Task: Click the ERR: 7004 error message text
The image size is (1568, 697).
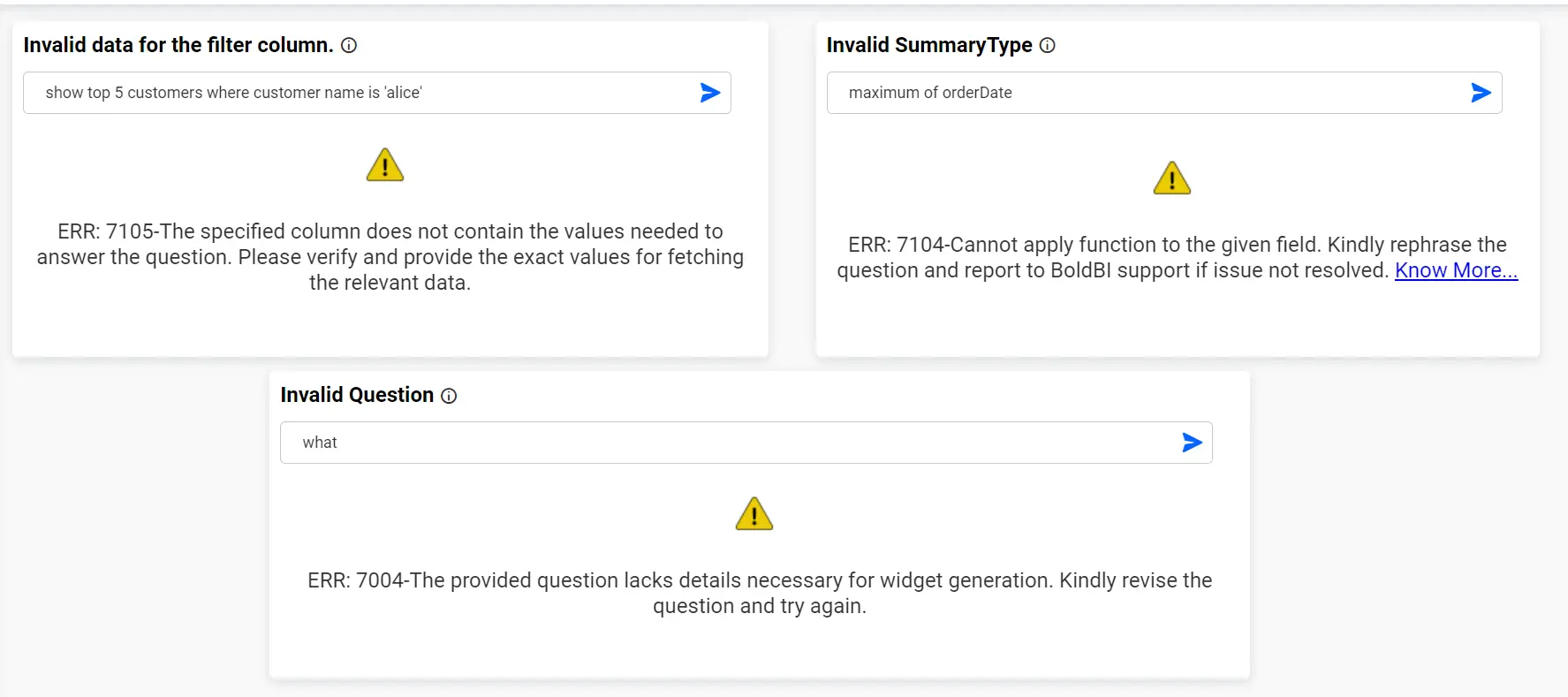Action: [759, 593]
